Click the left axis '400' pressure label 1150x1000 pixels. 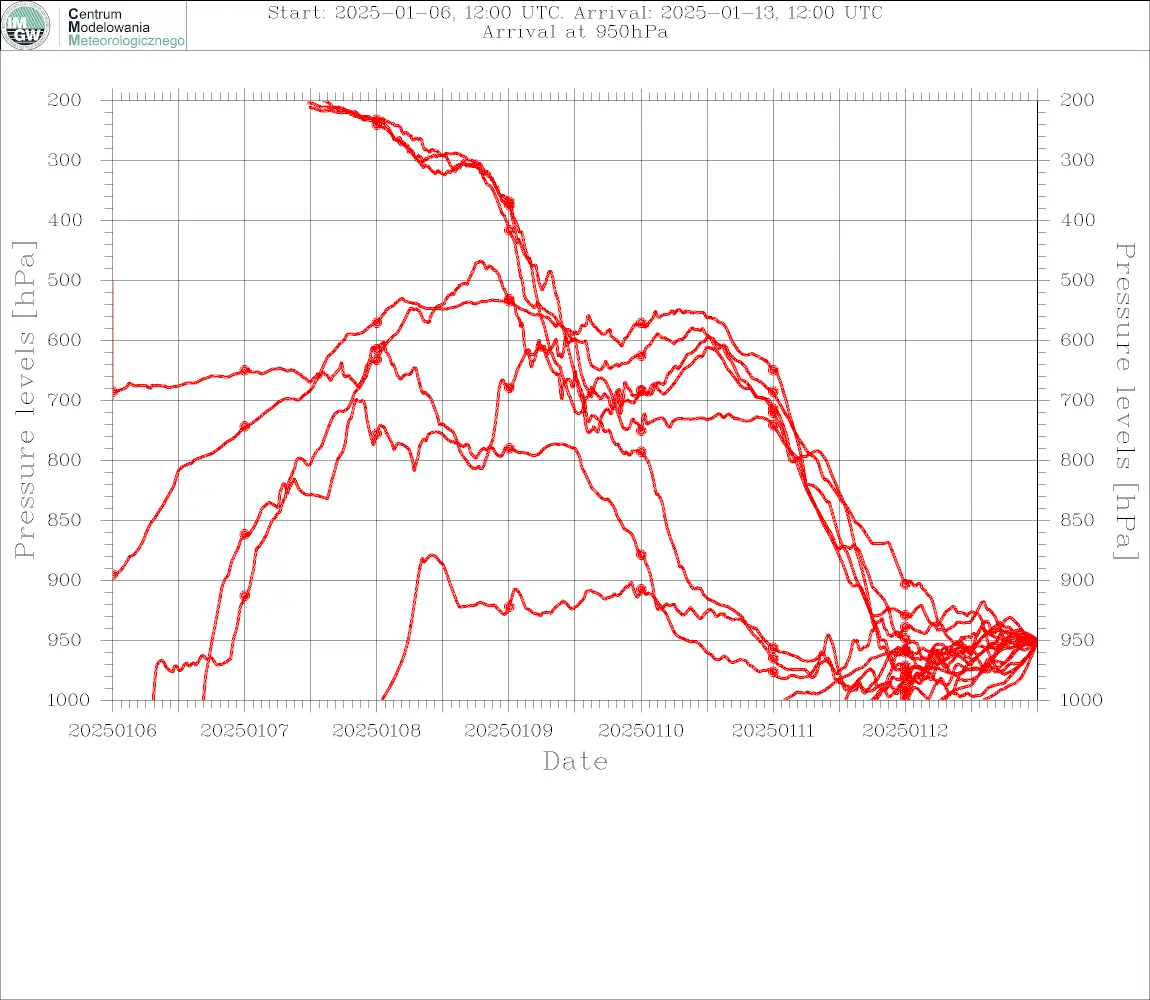tap(65, 220)
